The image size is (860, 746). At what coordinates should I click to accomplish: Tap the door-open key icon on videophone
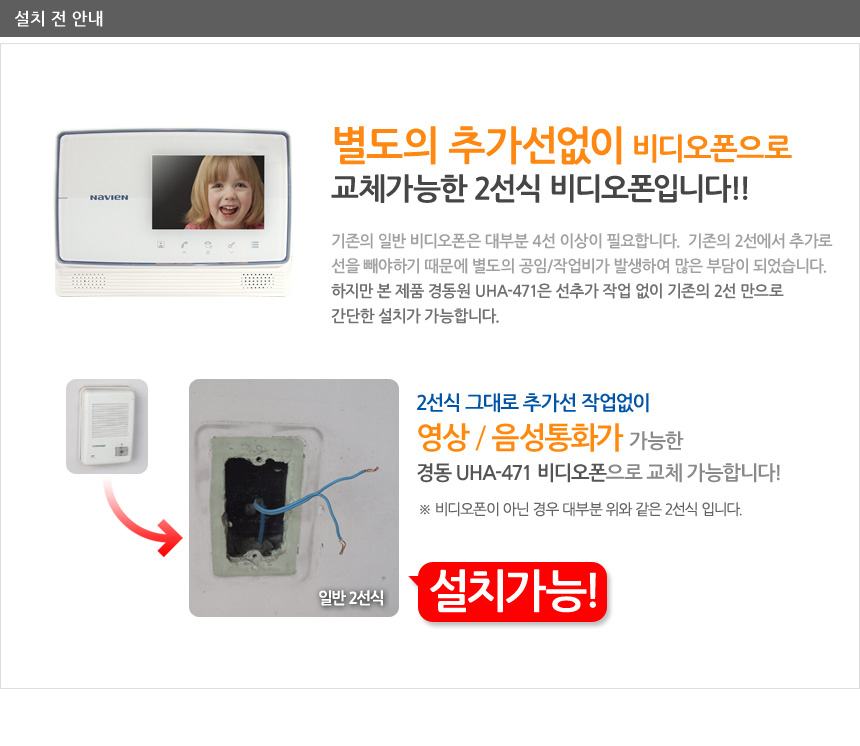tap(231, 246)
